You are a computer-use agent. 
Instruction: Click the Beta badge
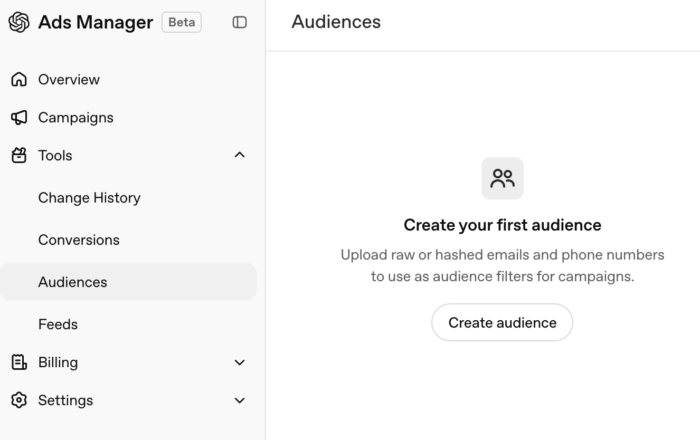182,22
